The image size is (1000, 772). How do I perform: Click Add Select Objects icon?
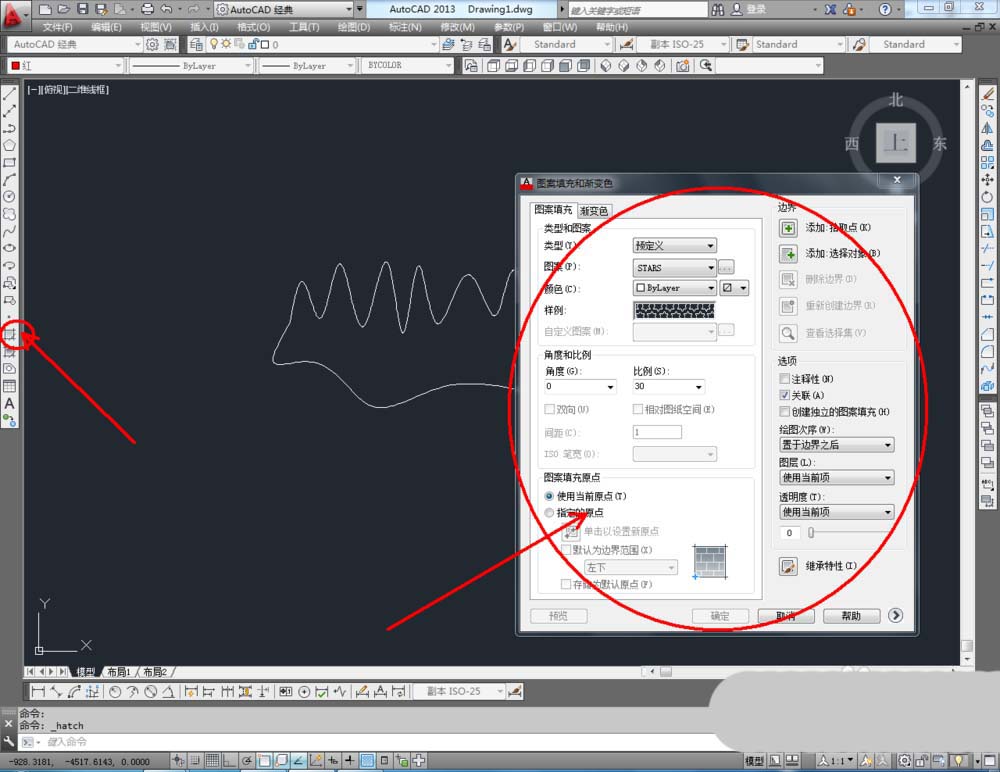tap(788, 254)
